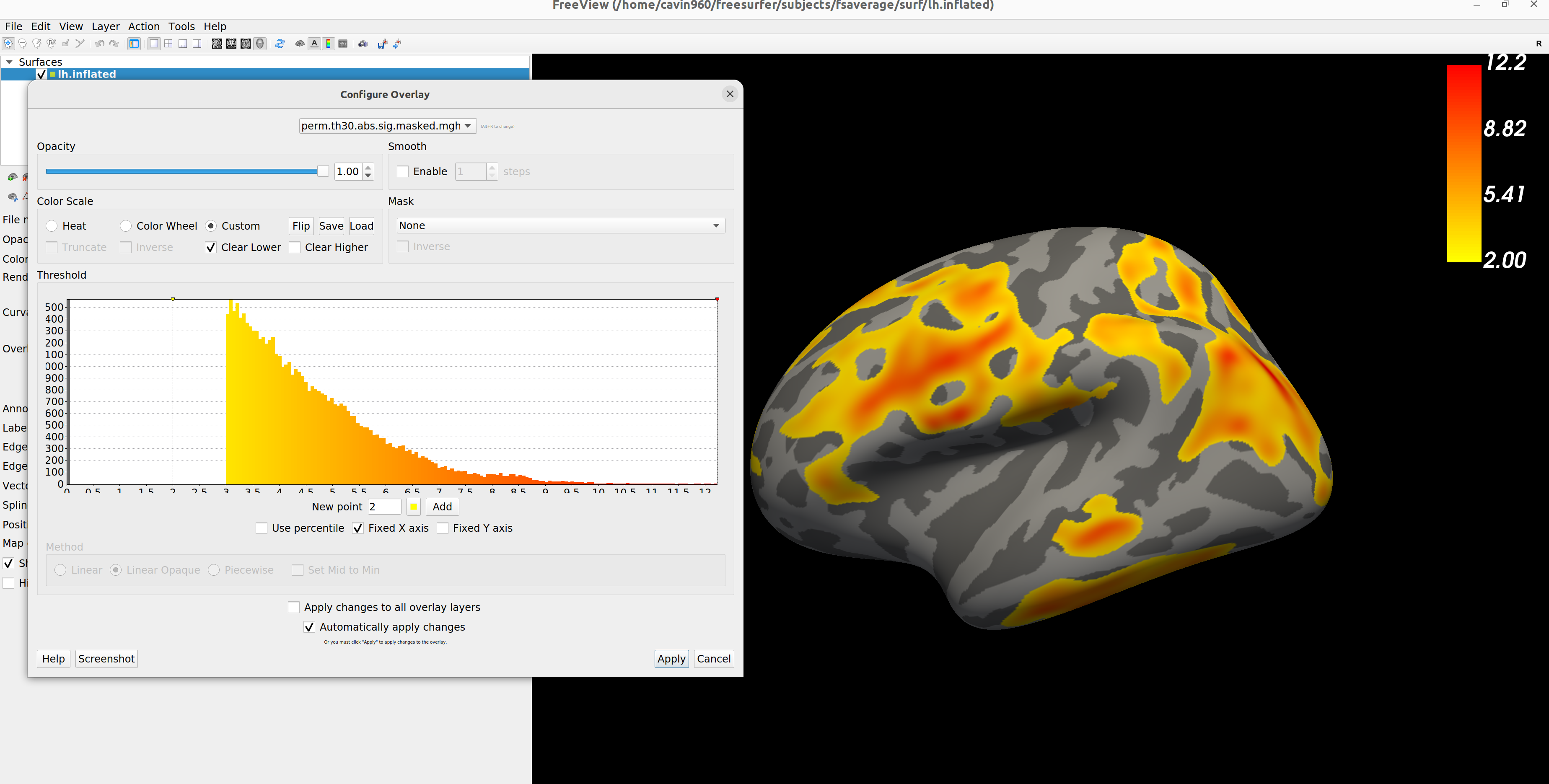Select the Navigate tool icon
This screenshot has height=784, width=1549.
pos(8,43)
